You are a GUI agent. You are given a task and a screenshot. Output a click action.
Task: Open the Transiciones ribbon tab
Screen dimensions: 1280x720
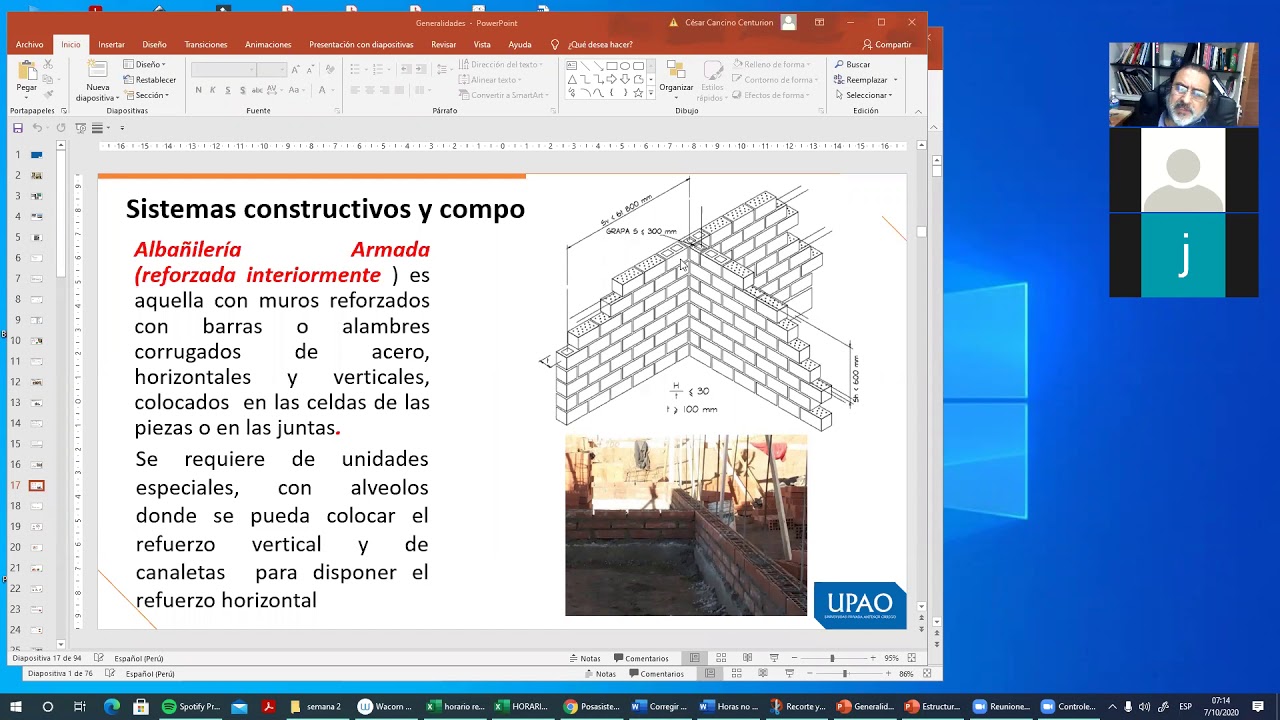pos(206,44)
